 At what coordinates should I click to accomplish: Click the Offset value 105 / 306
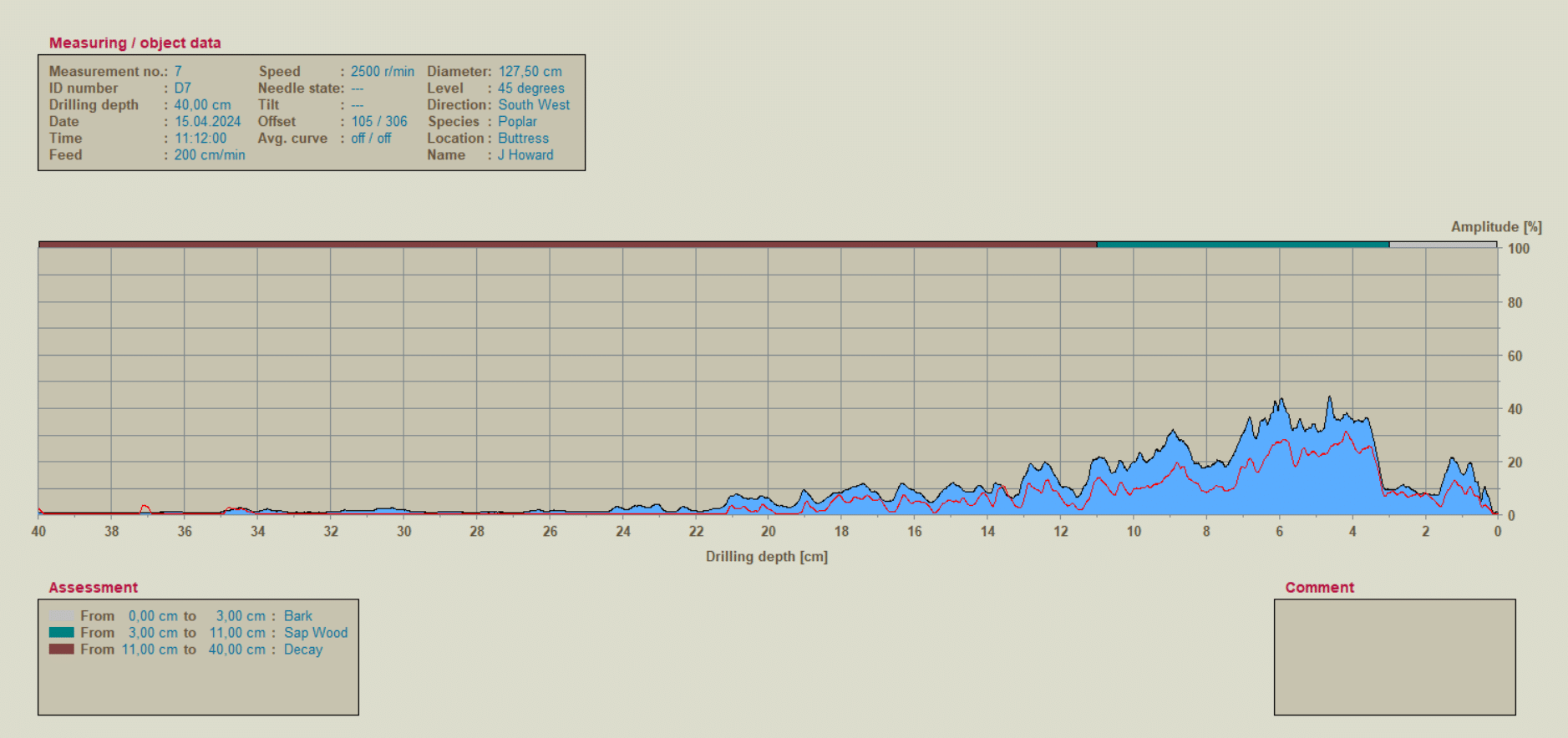378,122
